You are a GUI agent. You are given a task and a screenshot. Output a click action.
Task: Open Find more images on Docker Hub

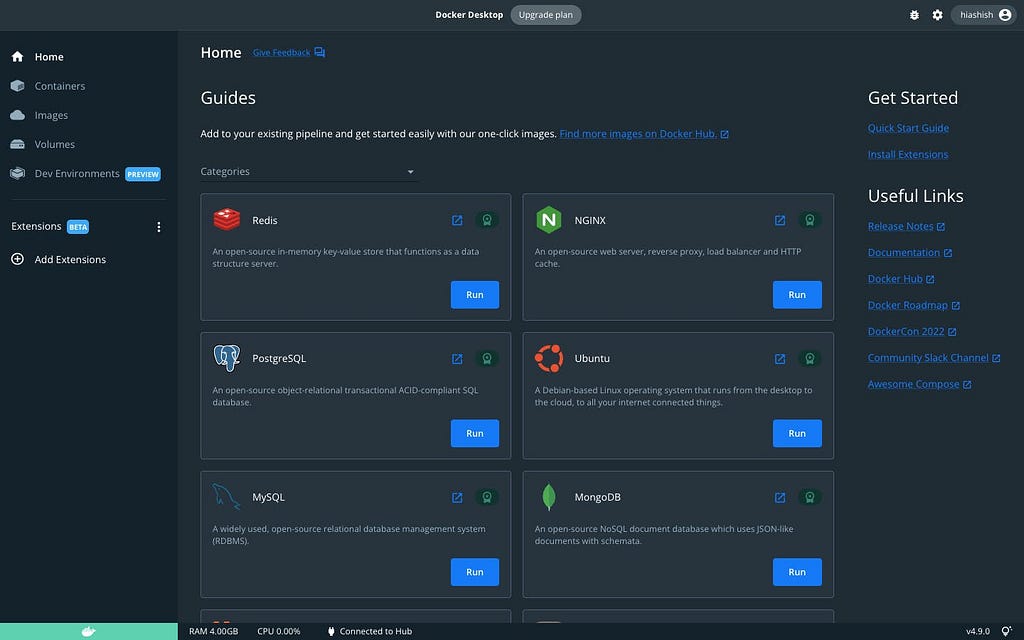click(644, 134)
